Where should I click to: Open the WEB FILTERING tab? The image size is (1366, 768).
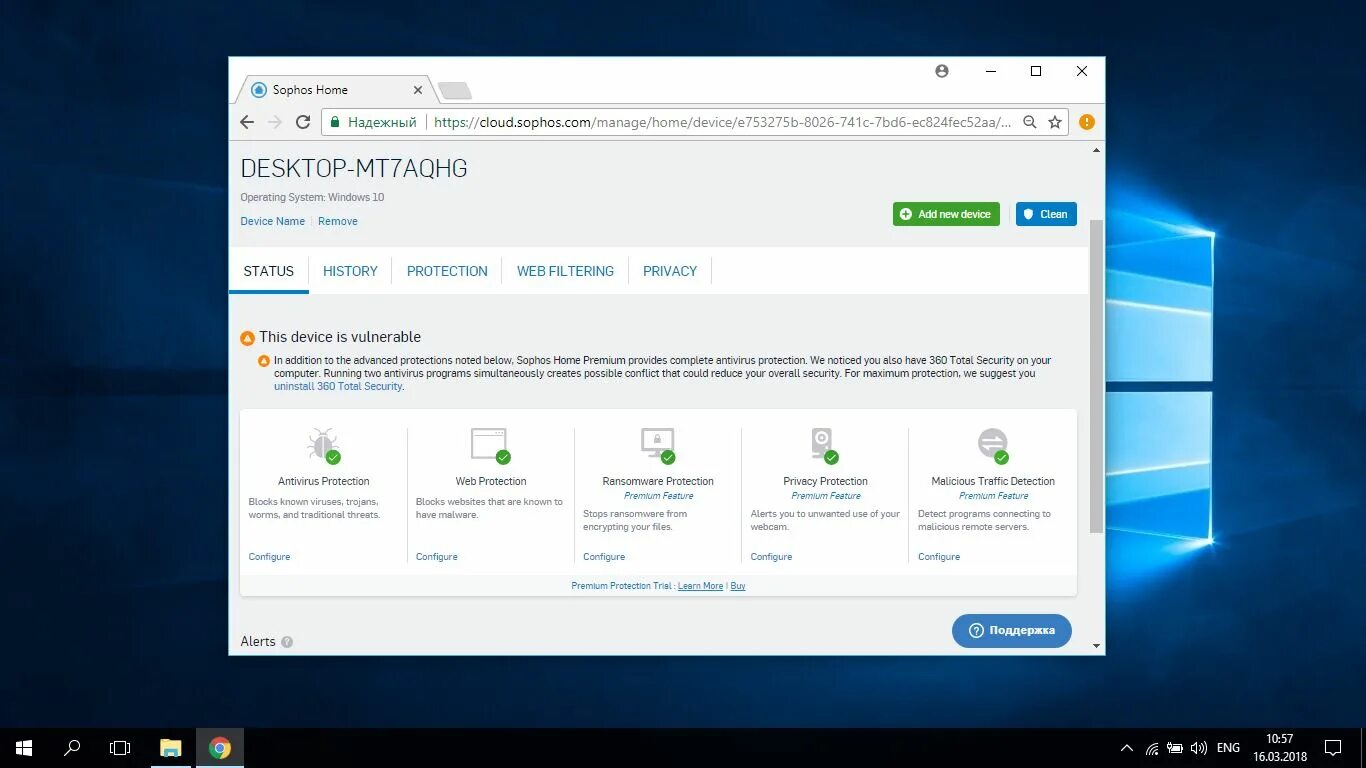click(x=565, y=271)
